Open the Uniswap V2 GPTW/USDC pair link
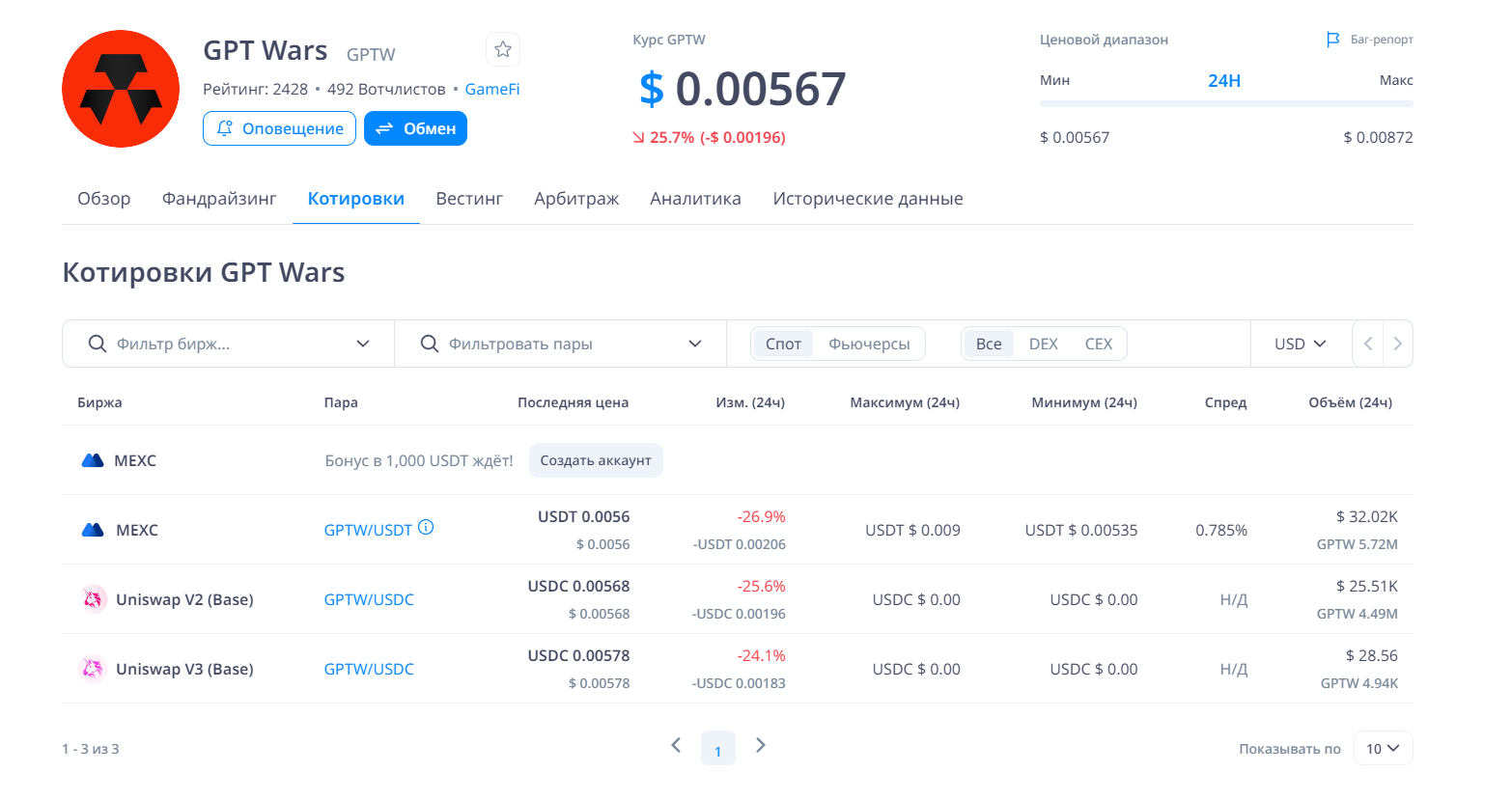 tap(369, 599)
